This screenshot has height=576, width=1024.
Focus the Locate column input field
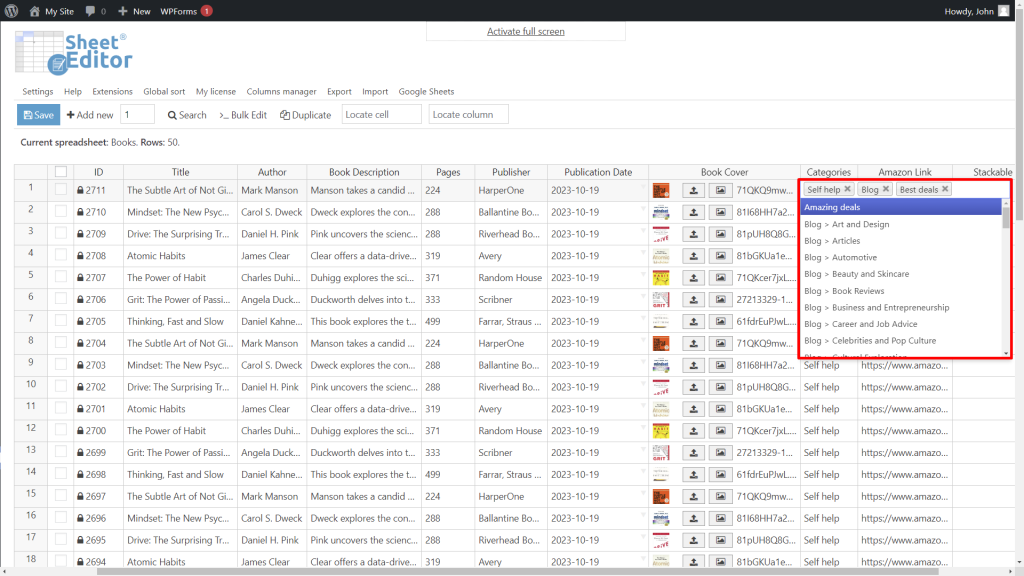click(468, 114)
